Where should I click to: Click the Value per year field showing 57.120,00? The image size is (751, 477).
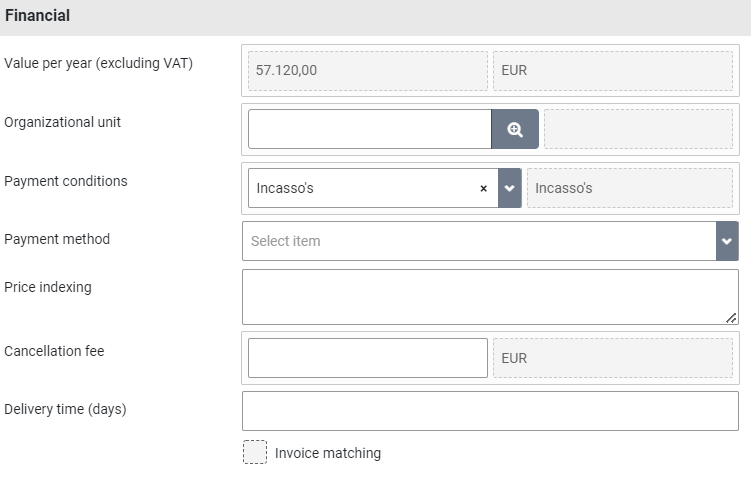[367, 71]
